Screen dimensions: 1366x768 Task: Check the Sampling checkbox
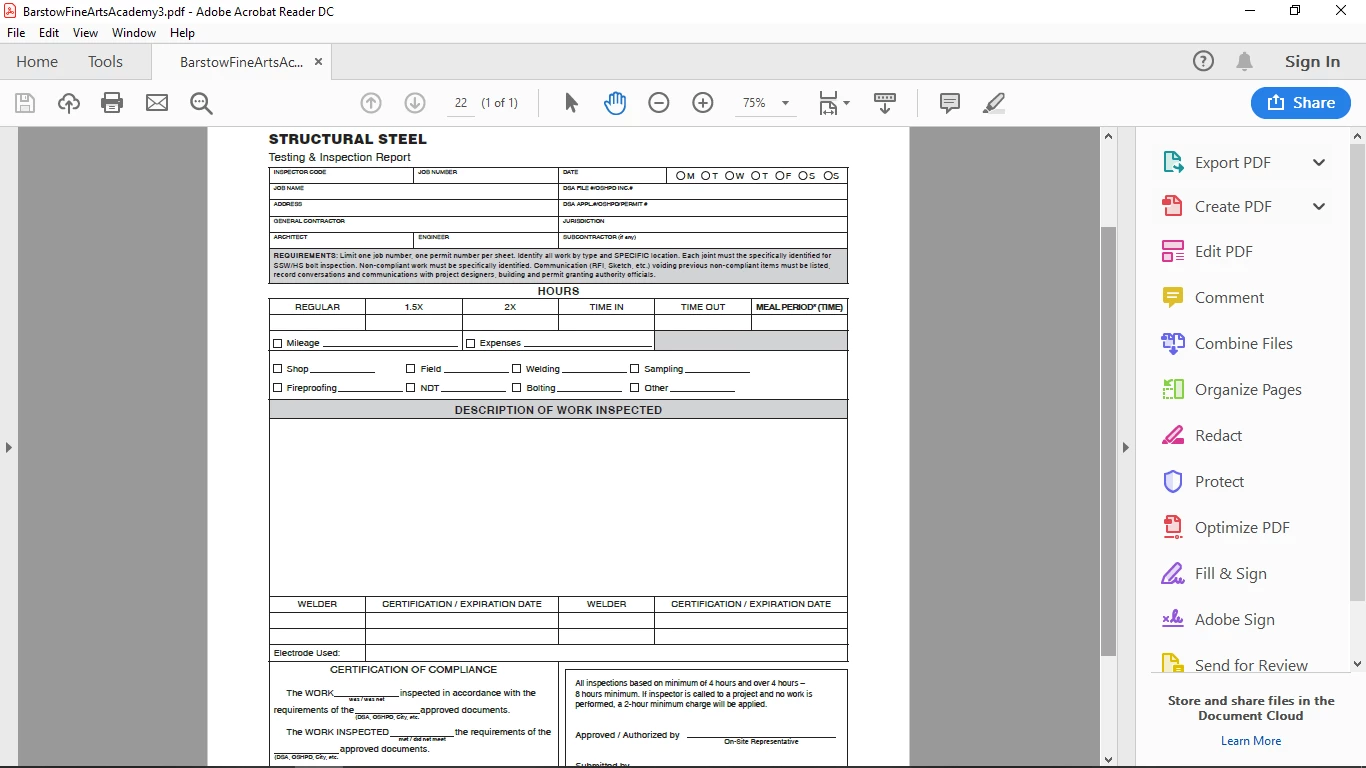click(x=635, y=369)
